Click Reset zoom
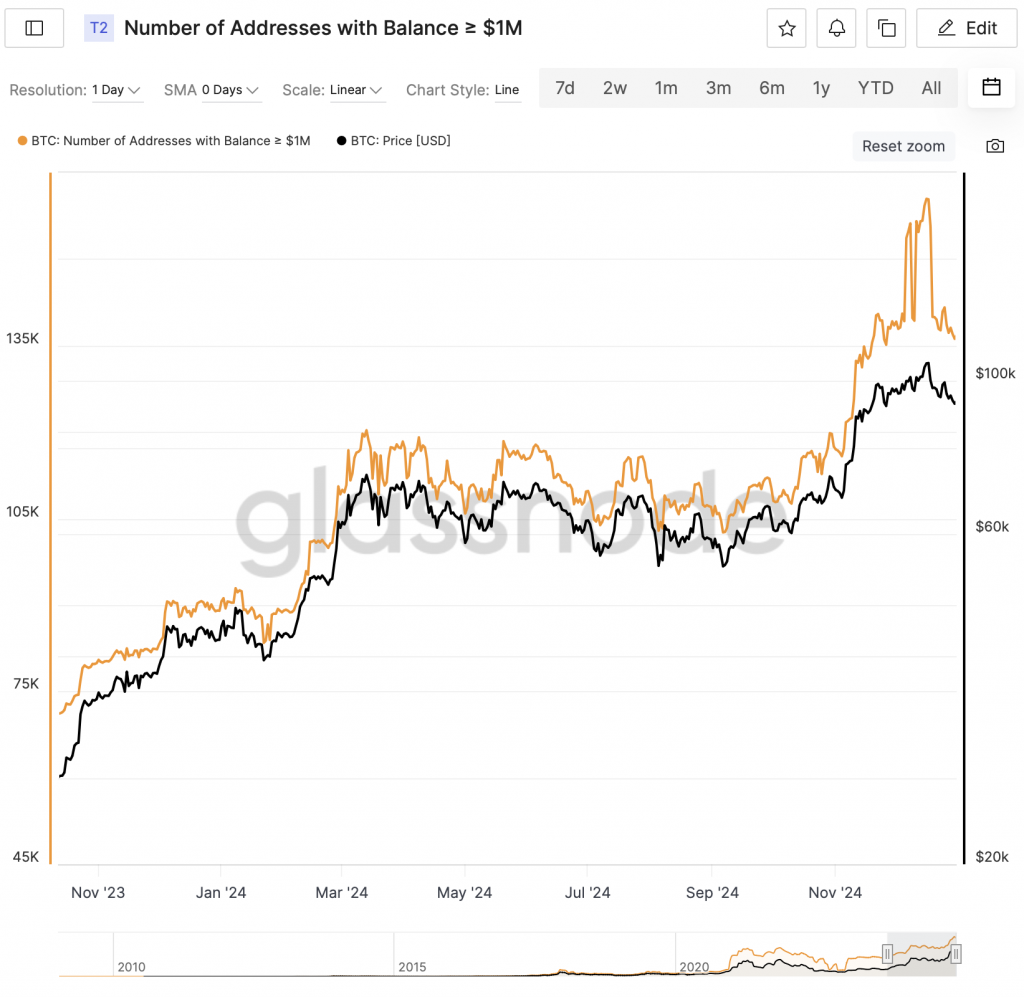 pyautogui.click(x=903, y=146)
